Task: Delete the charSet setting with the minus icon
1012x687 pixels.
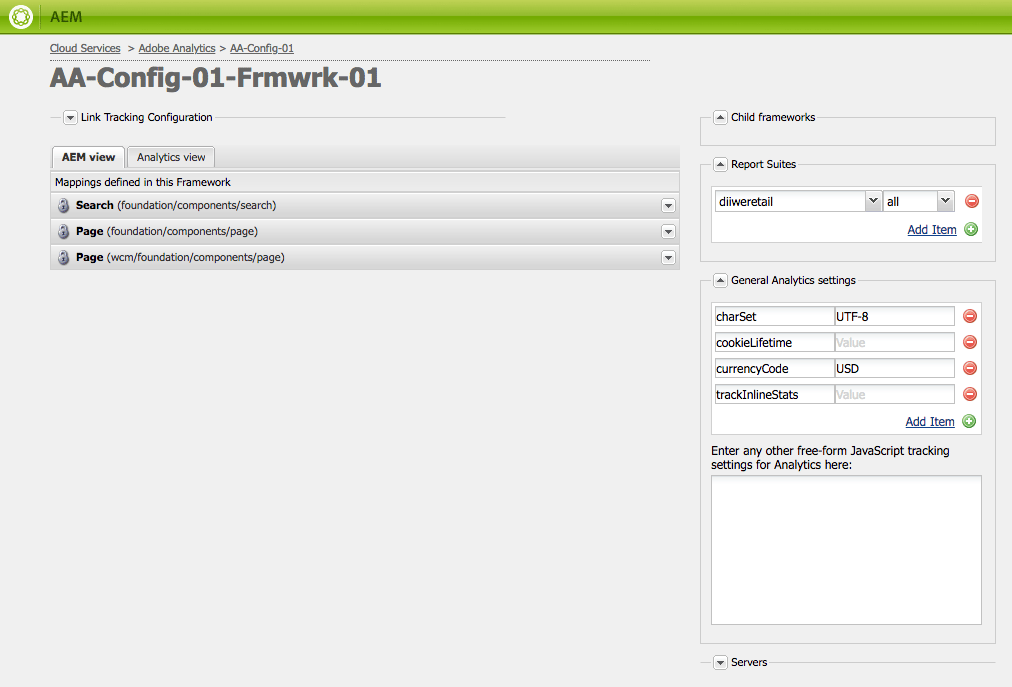Action: [969, 315]
